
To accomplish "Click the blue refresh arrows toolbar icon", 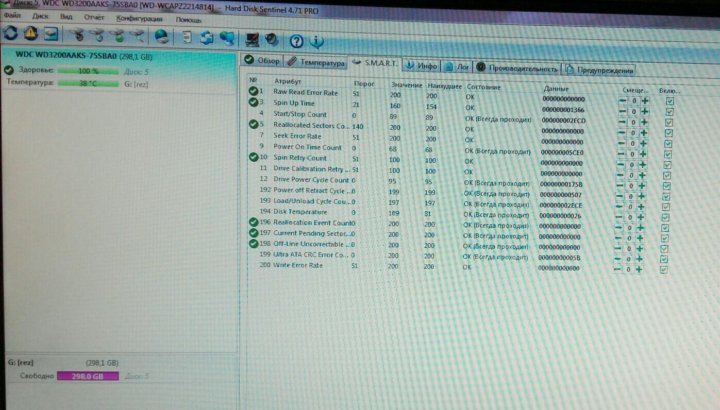I will click(11, 33).
